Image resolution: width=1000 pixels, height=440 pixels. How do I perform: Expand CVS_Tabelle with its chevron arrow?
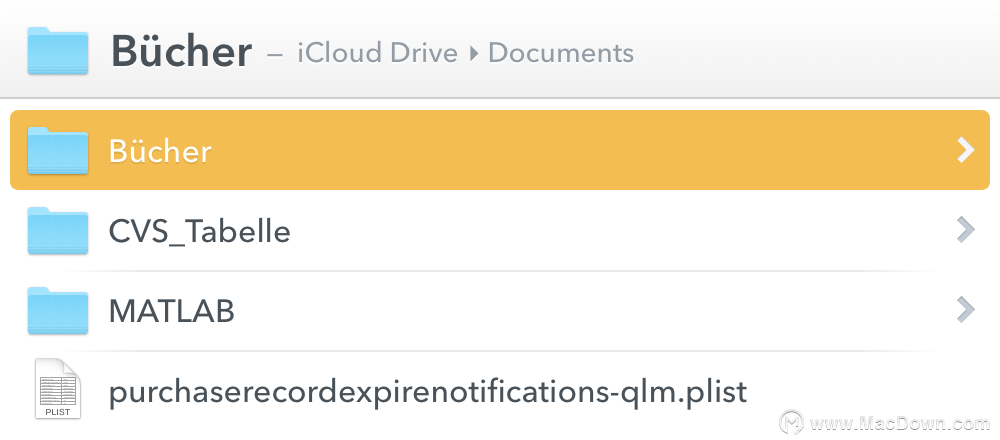[x=966, y=231]
